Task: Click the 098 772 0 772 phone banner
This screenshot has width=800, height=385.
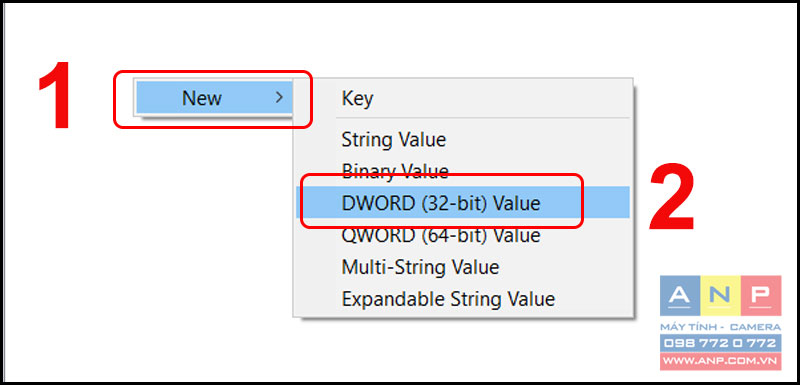Action: click(720, 343)
